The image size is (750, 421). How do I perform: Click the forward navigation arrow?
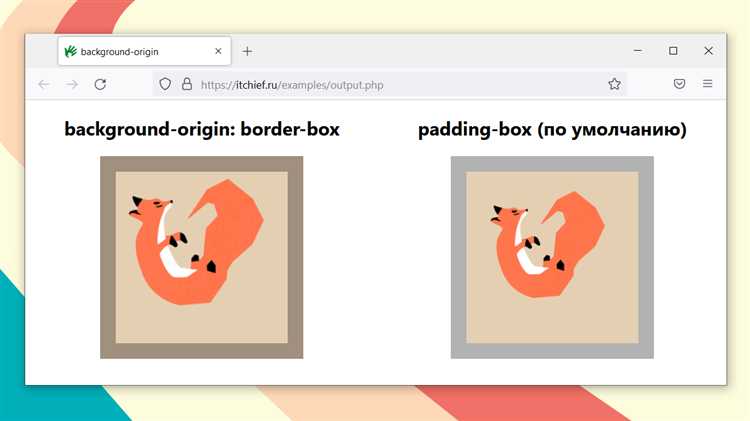coord(72,85)
